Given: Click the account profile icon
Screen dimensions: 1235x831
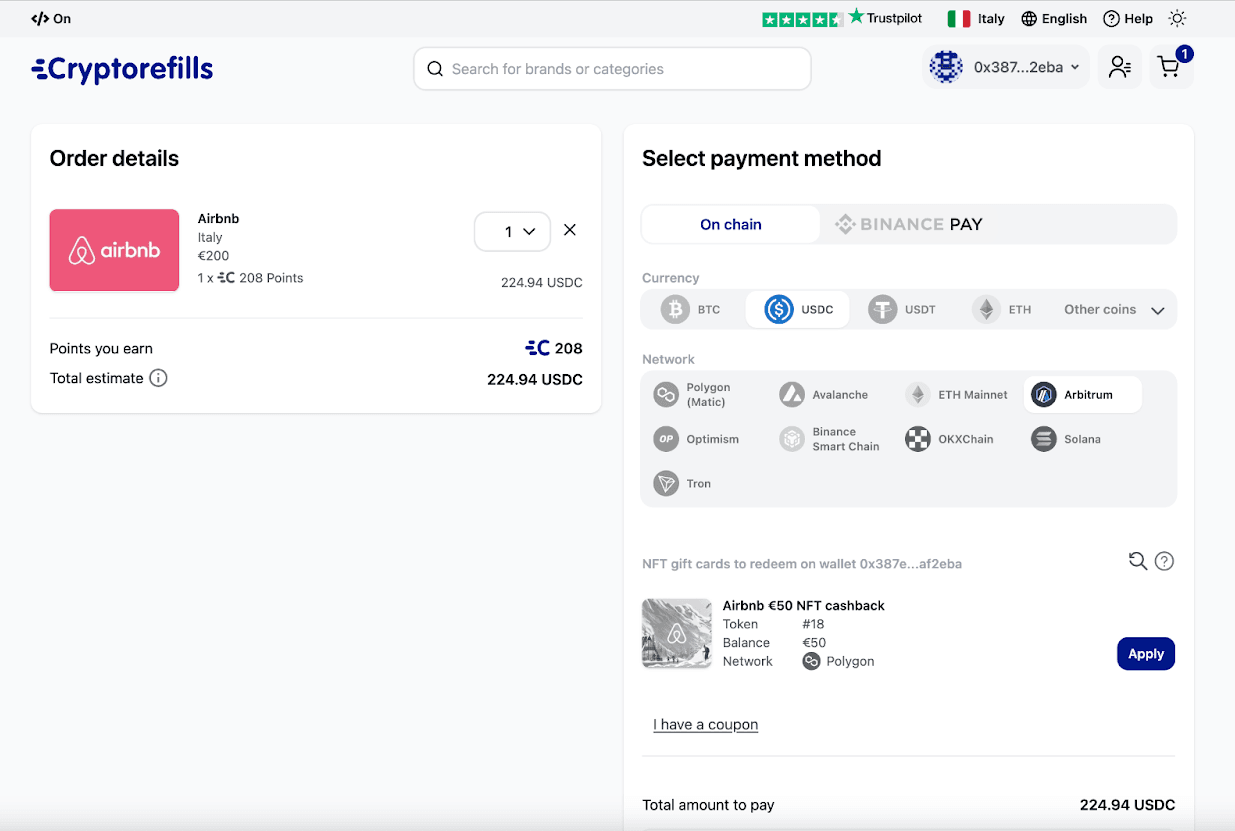Looking at the screenshot, I should [x=1119, y=66].
